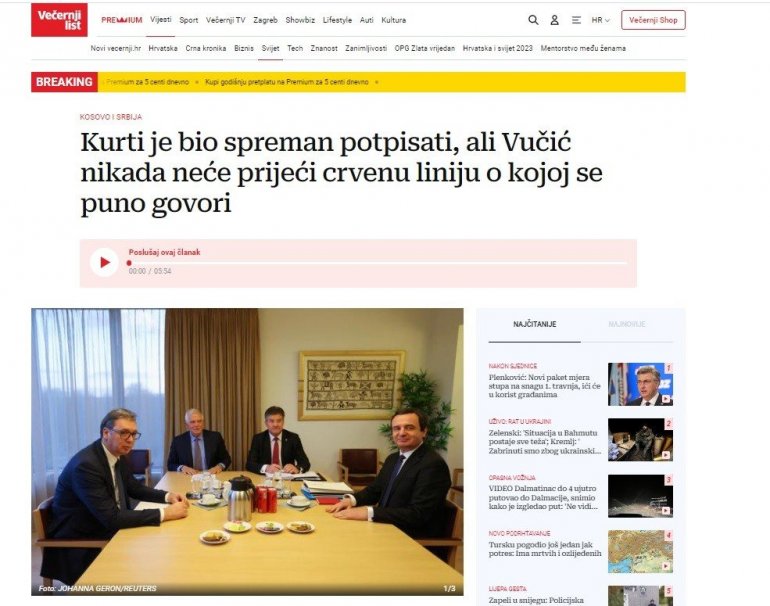Open the main article photo gallery
770x606 pixels.
tap(248, 452)
